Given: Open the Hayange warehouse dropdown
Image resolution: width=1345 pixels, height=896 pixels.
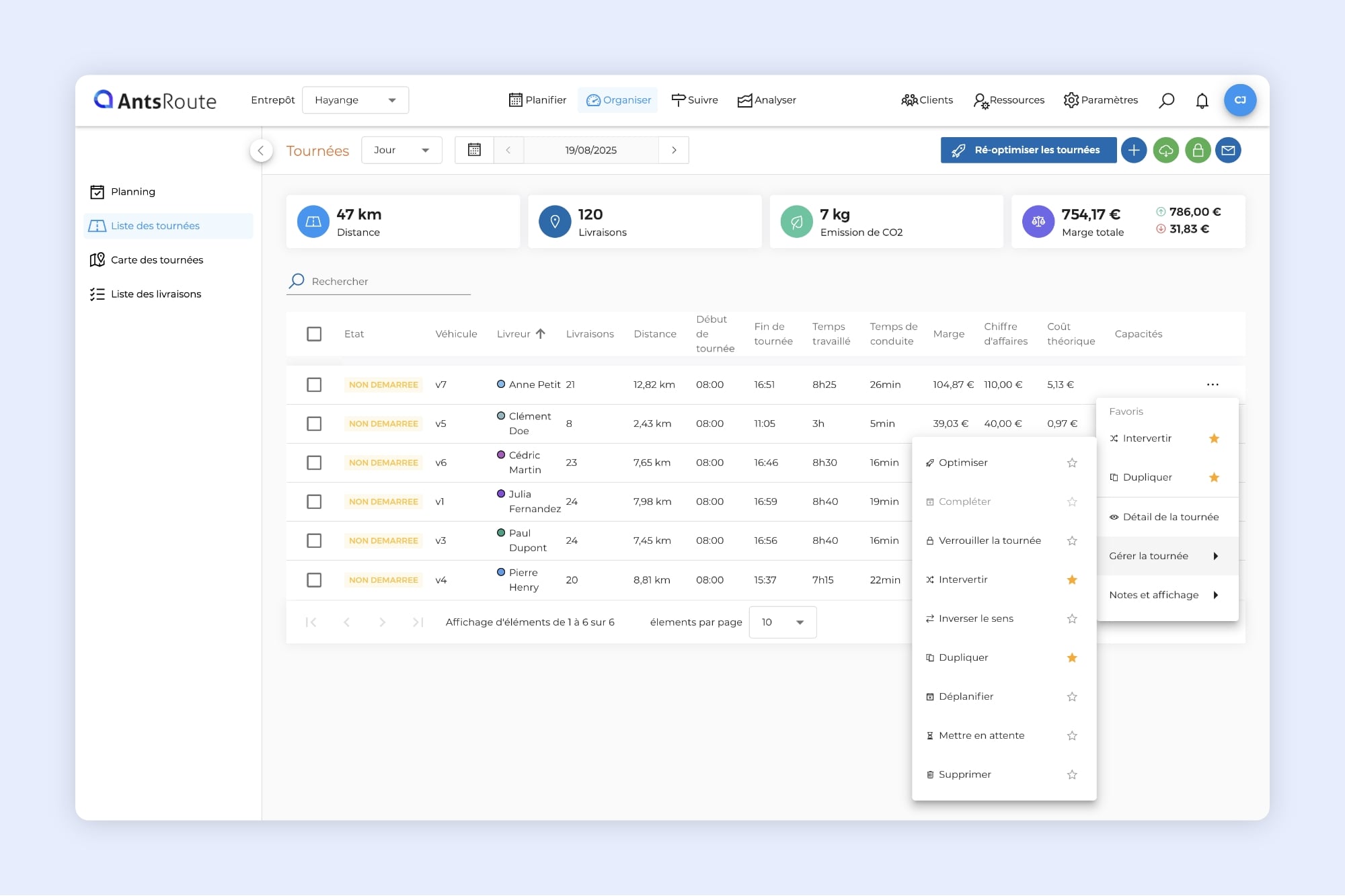Looking at the screenshot, I should tap(355, 100).
